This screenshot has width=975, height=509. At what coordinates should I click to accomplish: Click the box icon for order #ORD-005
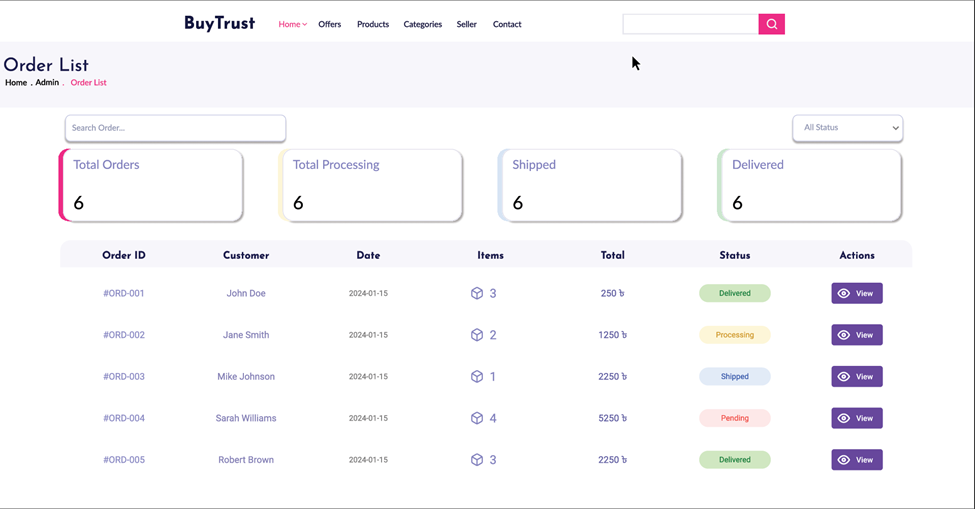pos(477,460)
